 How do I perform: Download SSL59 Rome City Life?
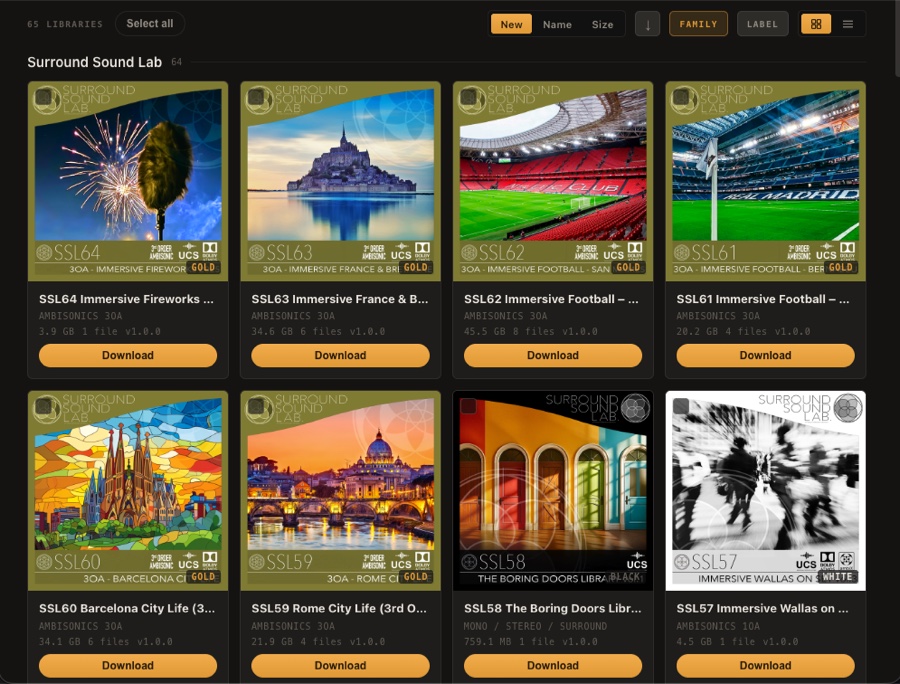tap(340, 665)
